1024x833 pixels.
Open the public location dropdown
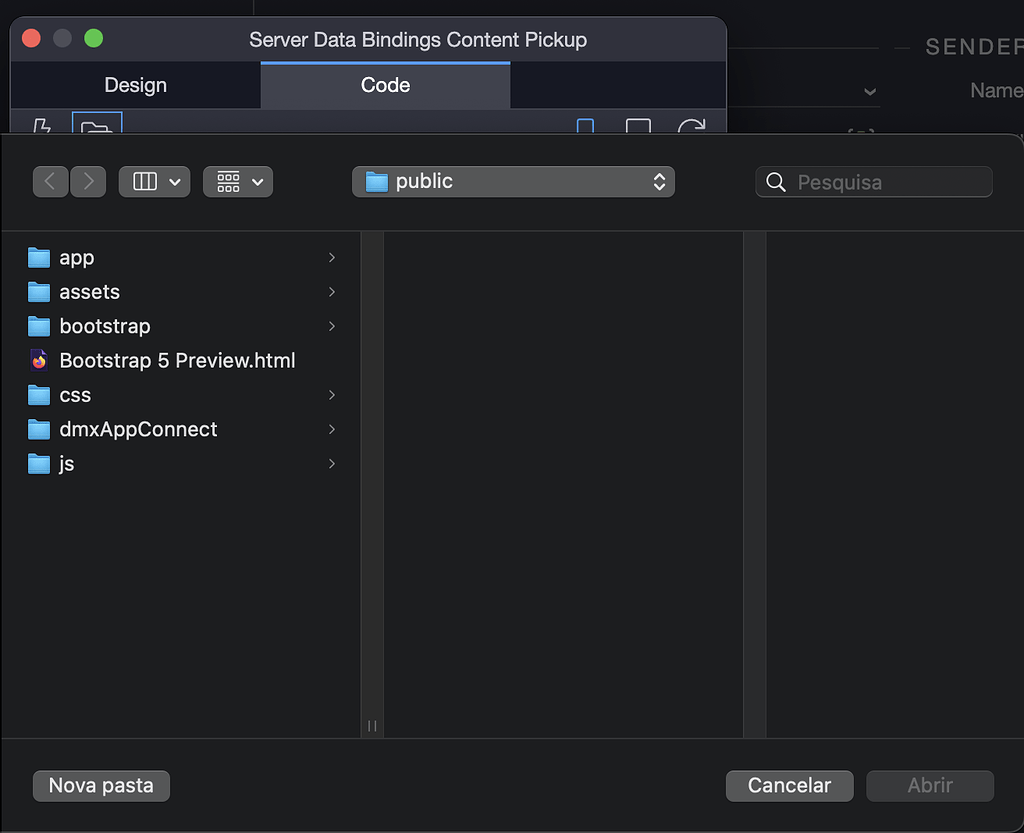pos(658,181)
